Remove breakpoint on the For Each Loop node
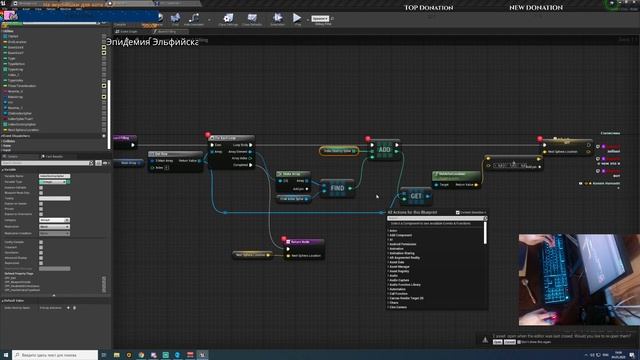The image size is (640, 360). click(x=208, y=135)
